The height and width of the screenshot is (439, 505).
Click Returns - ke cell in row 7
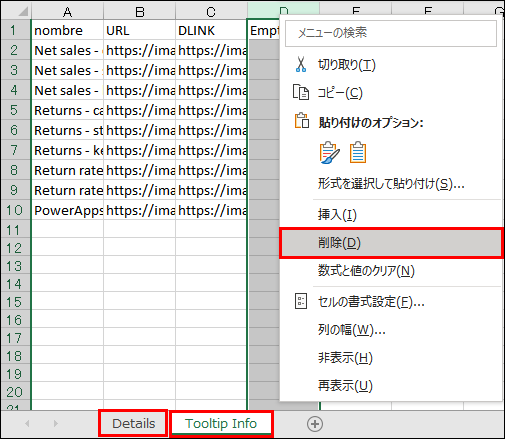(x=67, y=150)
